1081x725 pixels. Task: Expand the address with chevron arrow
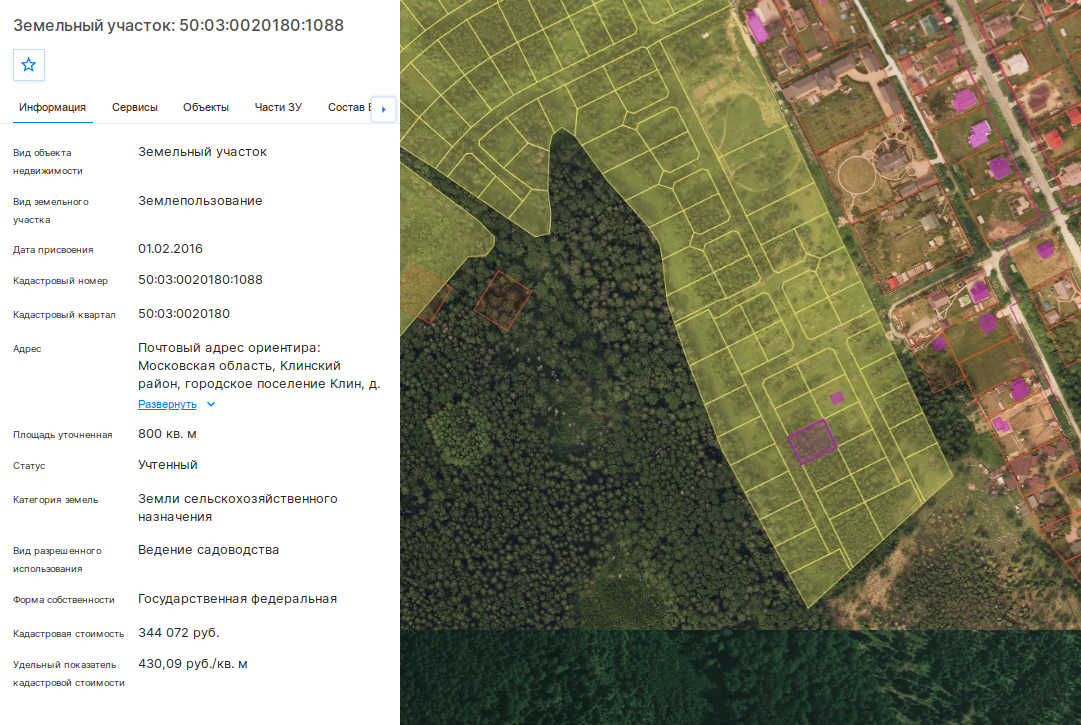(x=211, y=405)
